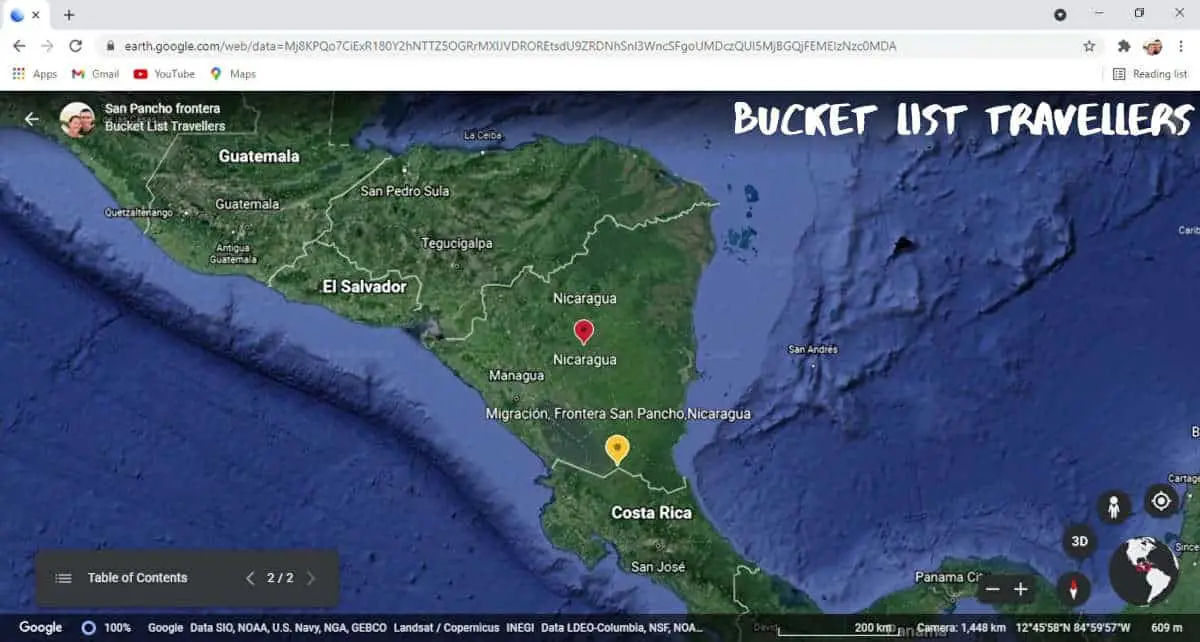Click the Bucket List Travellers profile avatar

[78, 117]
